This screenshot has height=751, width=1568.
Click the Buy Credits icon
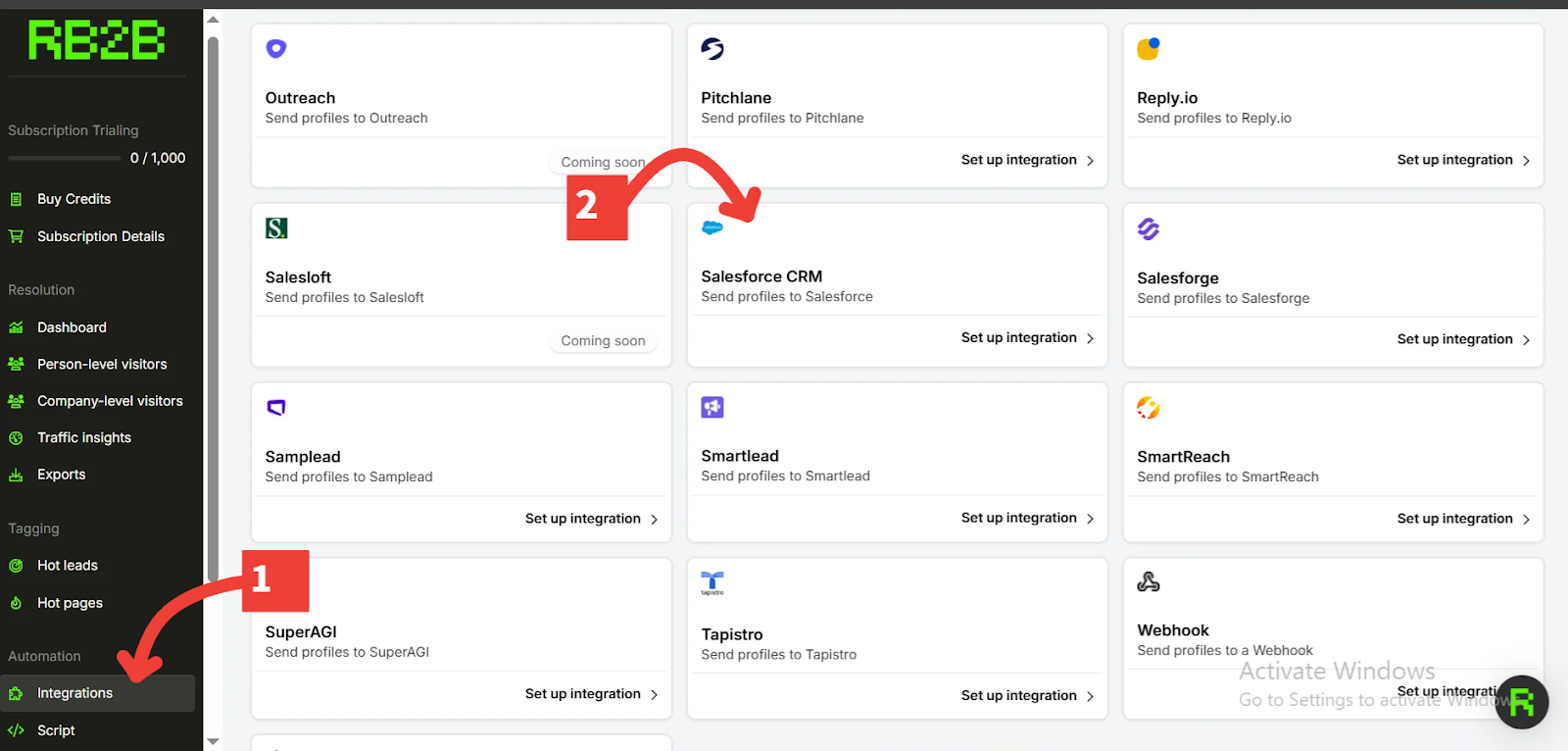click(16, 199)
